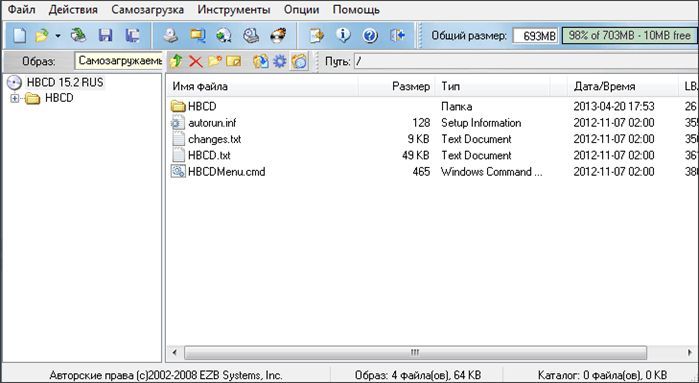Click the Save floppy disk icon
The image size is (699, 383).
(x=105, y=35)
